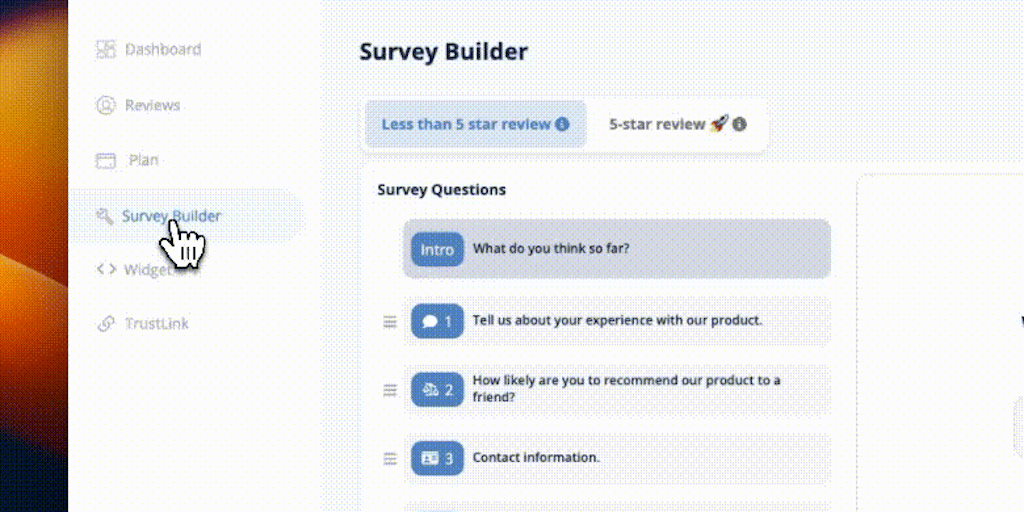The image size is (1024, 512).
Task: Click the Dashboard grid icon
Action: click(105, 49)
